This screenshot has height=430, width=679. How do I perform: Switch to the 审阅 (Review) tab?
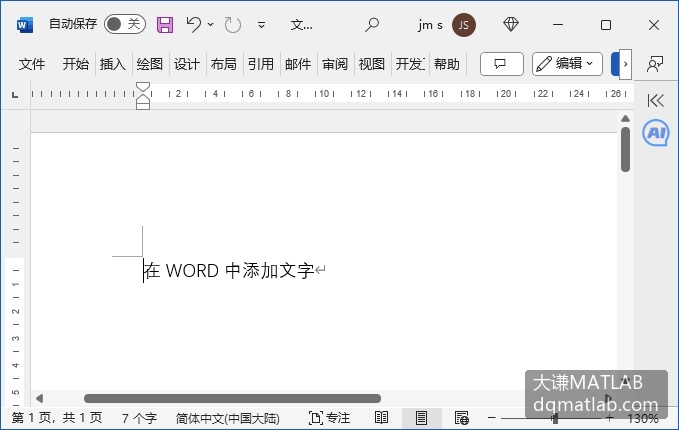335,64
